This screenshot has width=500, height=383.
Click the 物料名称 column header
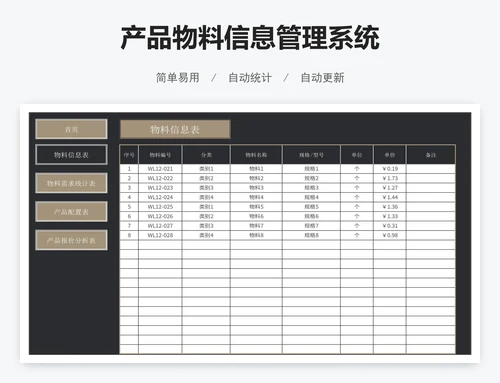[x=256, y=155]
